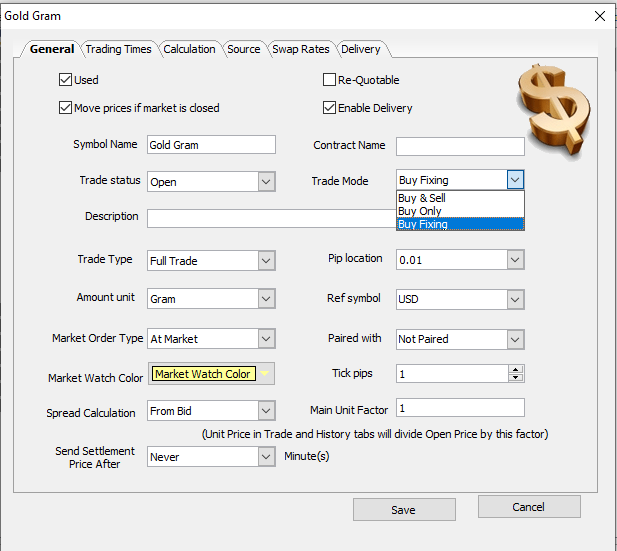Open the Swap Rates tab
Image resolution: width=617 pixels, height=551 pixels.
tap(300, 49)
